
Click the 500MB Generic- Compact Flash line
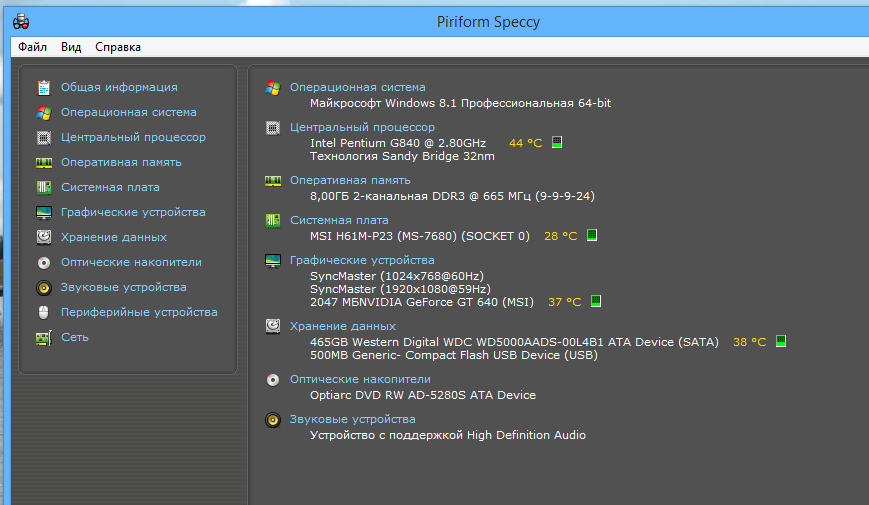click(454, 355)
